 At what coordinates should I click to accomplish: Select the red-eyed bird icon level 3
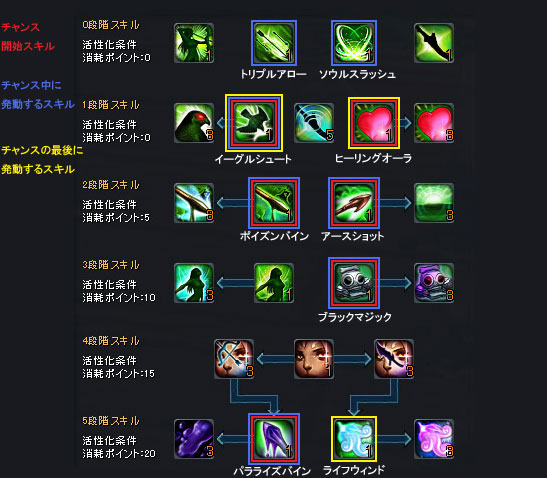[x=194, y=123]
